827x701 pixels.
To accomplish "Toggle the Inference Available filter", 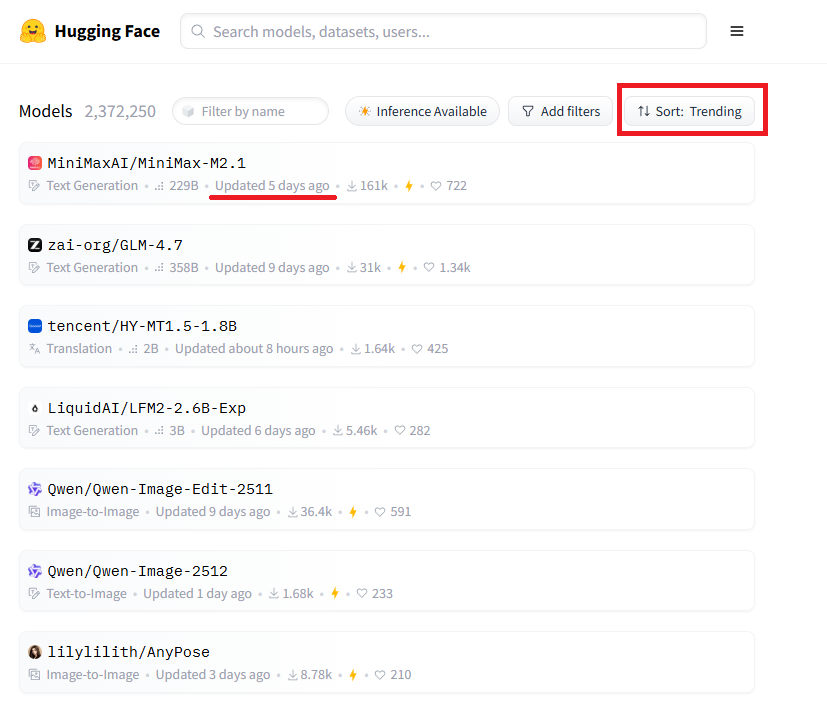I will tap(422, 111).
